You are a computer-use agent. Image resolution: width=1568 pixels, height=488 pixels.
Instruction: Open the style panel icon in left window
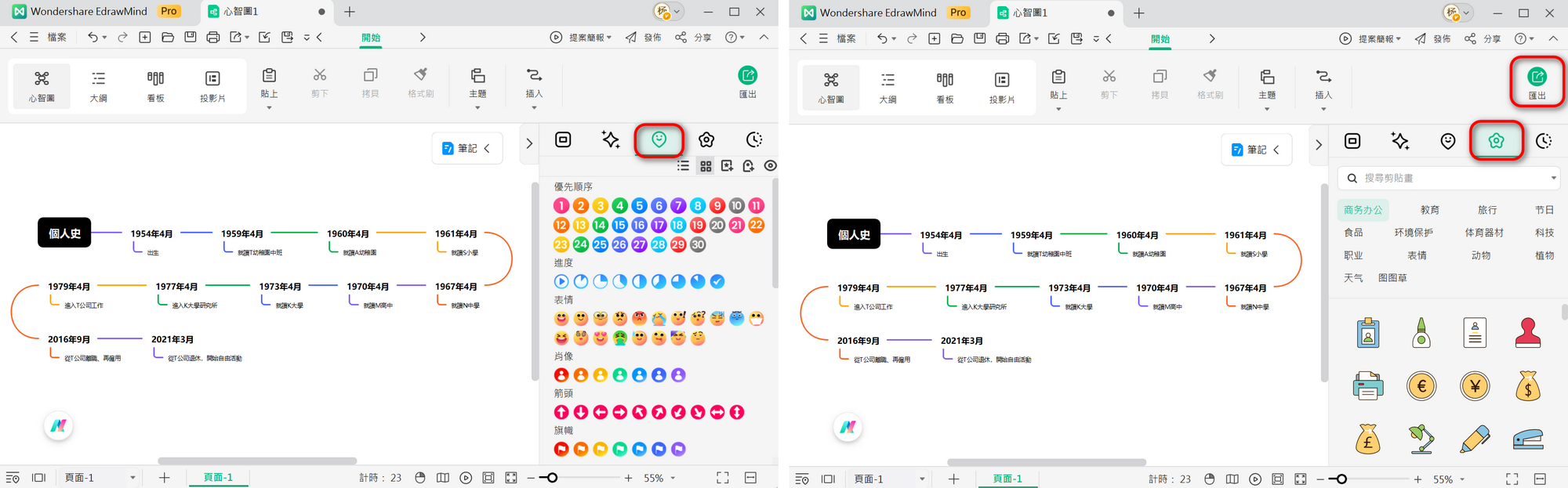click(x=563, y=139)
